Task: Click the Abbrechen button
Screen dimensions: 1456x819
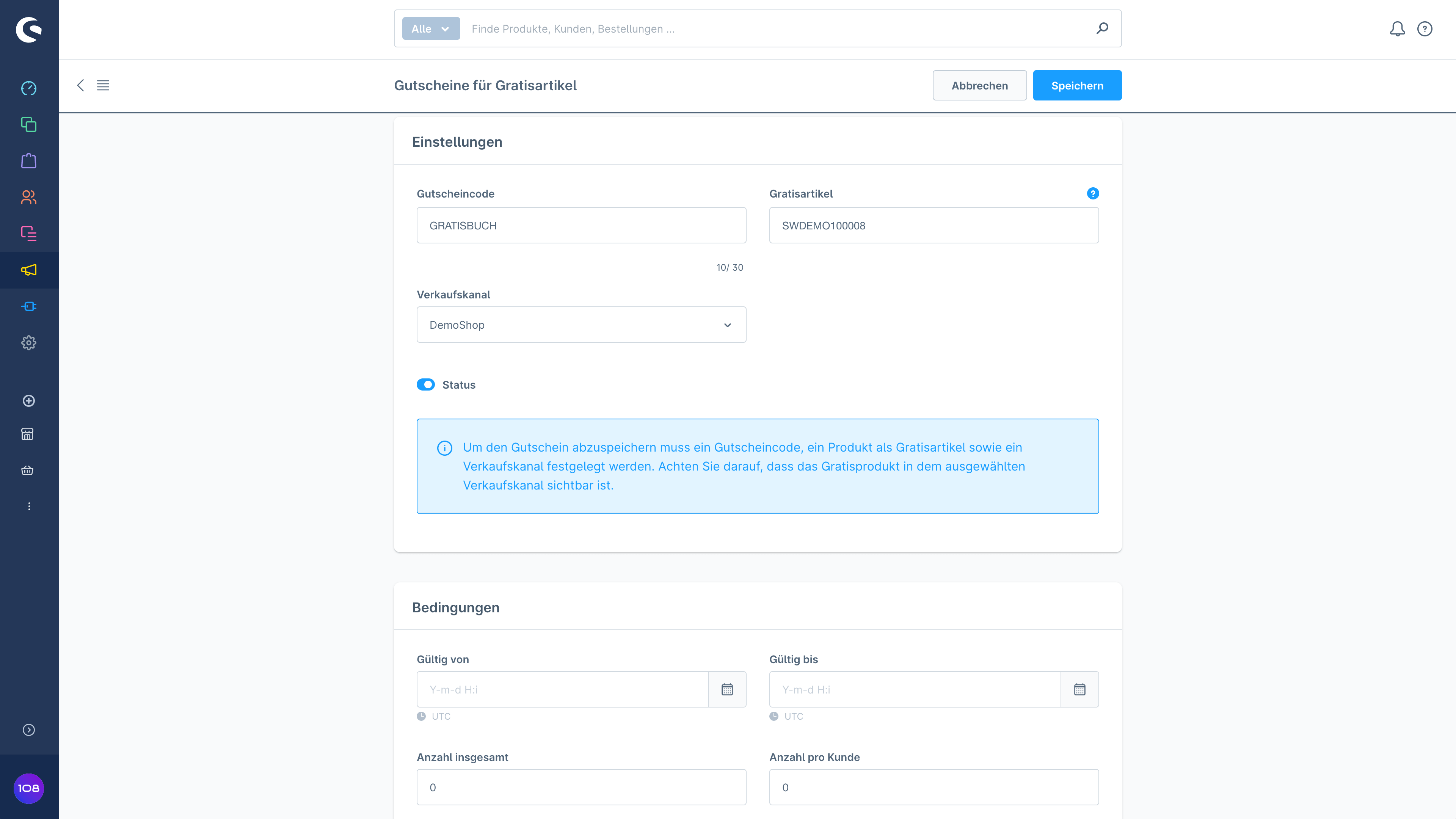Action: click(x=979, y=85)
